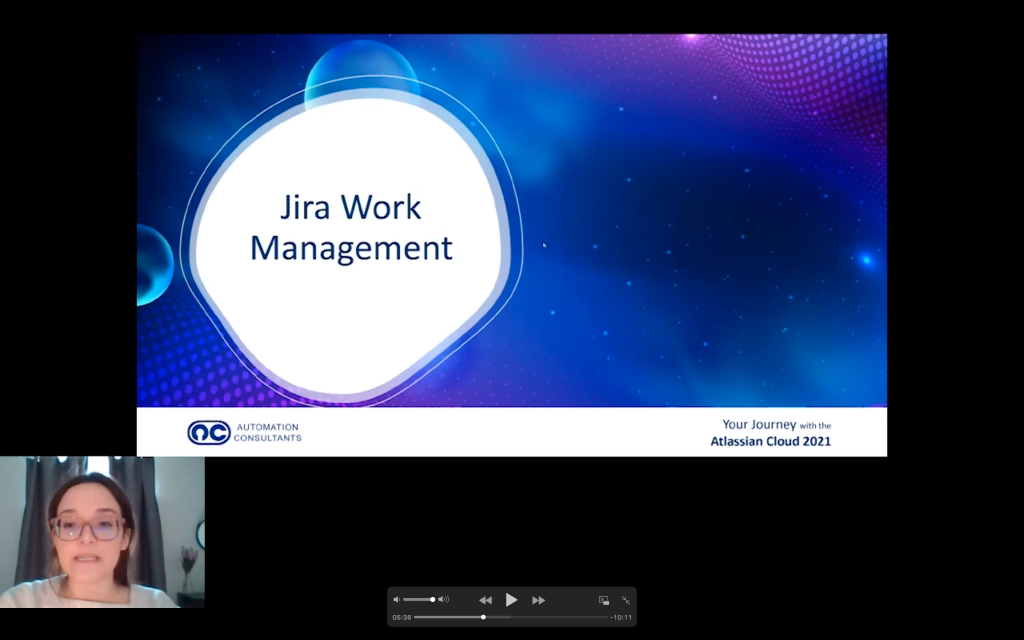Click the Automation Consultants logo
Image resolution: width=1024 pixels, height=640 pixels.
209,432
